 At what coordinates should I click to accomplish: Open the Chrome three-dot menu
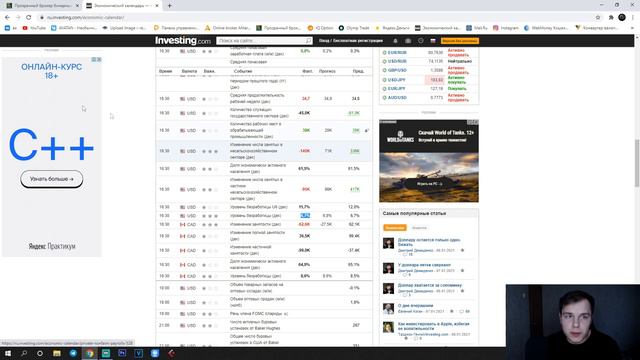click(633, 18)
